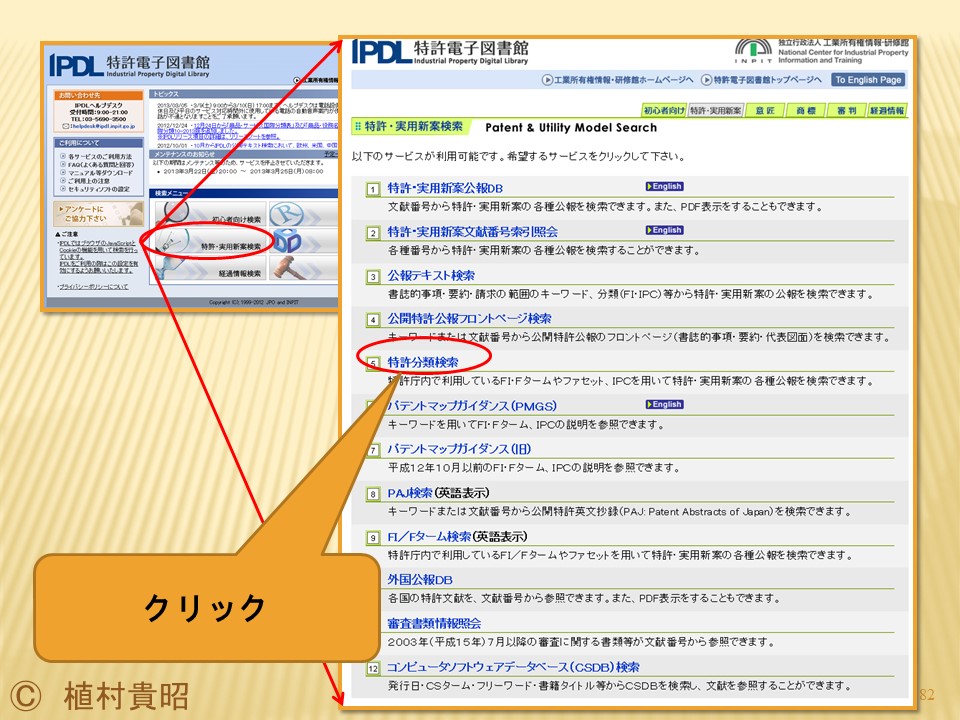Screen dimensions: 960x720
Task: Click number box 3 beside 公報テキスト検索
Action: (372, 277)
